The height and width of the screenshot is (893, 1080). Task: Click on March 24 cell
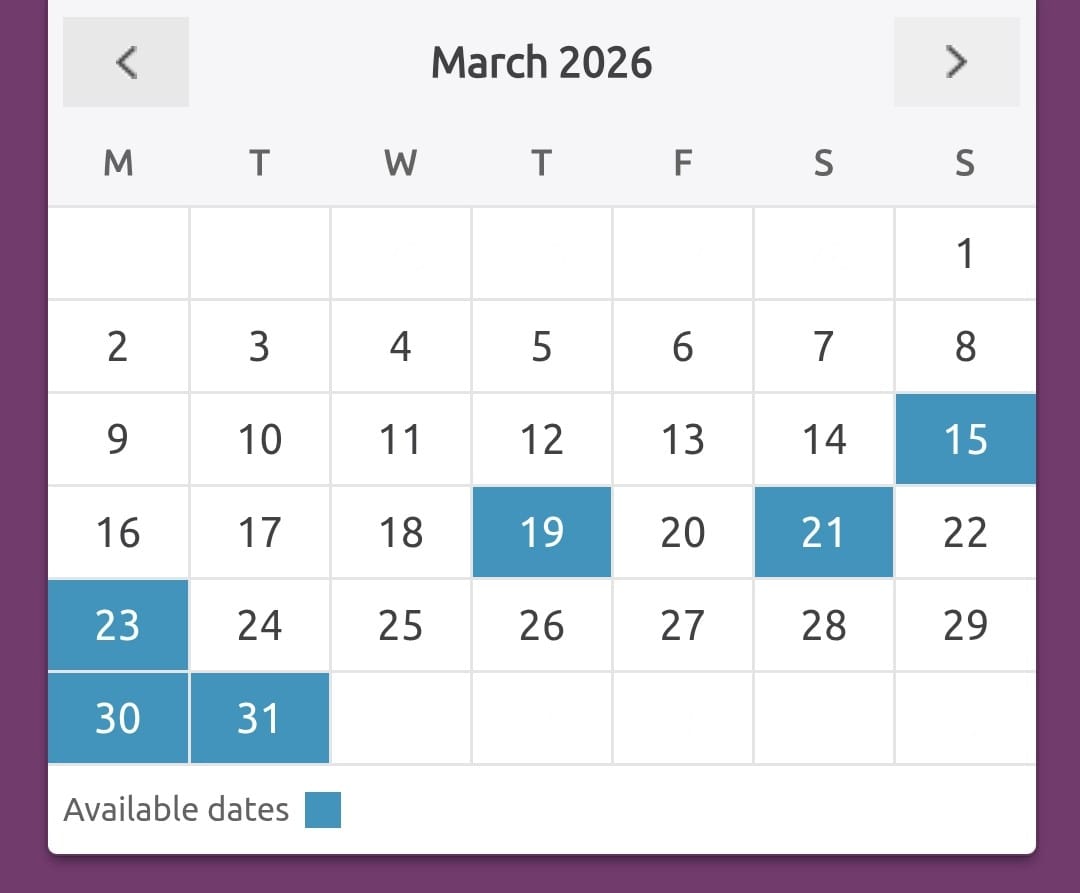click(260, 626)
